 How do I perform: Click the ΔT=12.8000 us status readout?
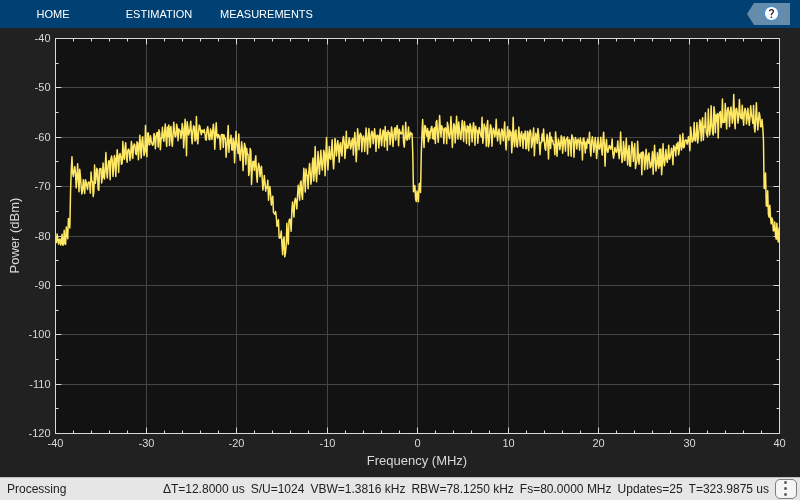pos(204,489)
